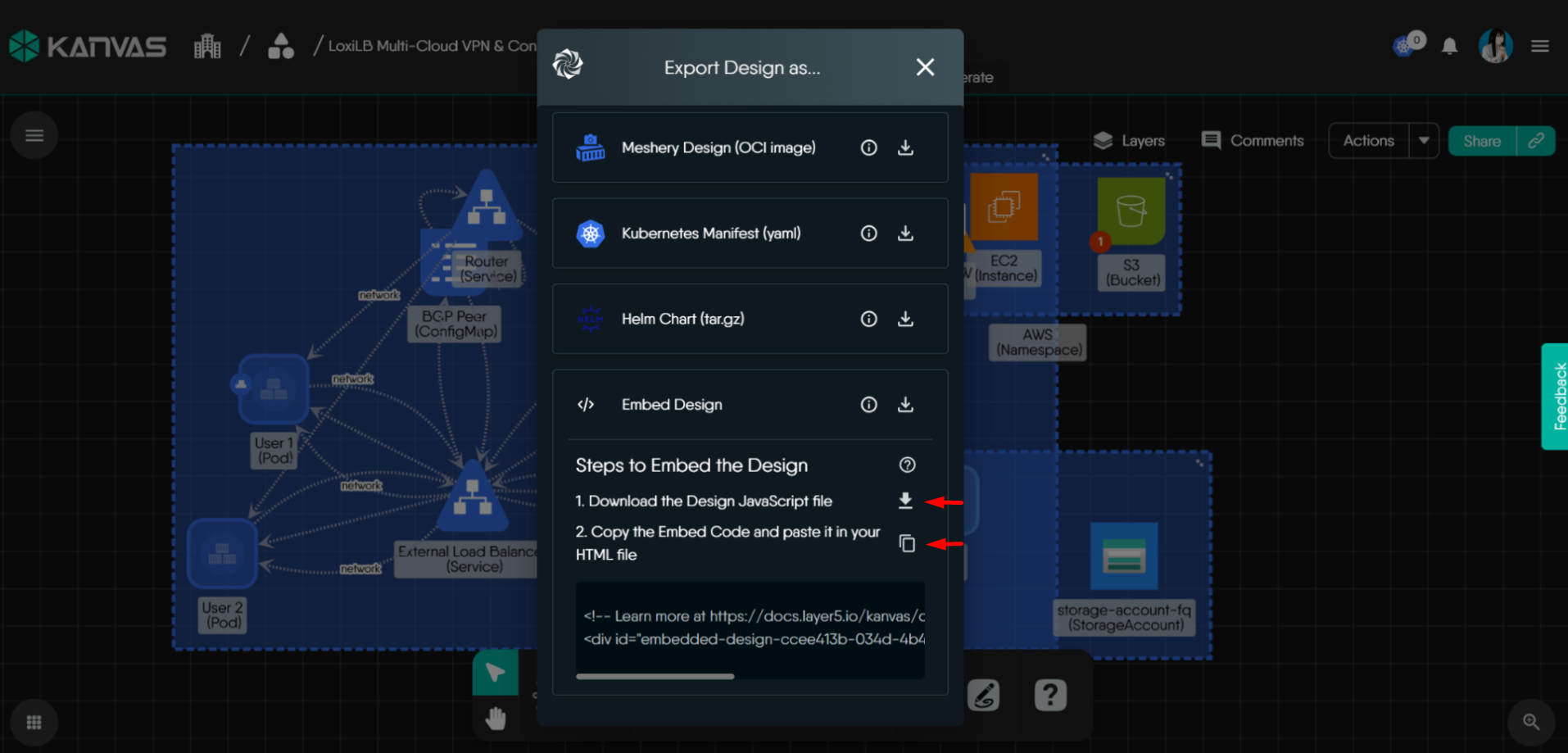Image resolution: width=1568 pixels, height=753 pixels.
Task: Download the Design JavaScript file
Action: 905,501
